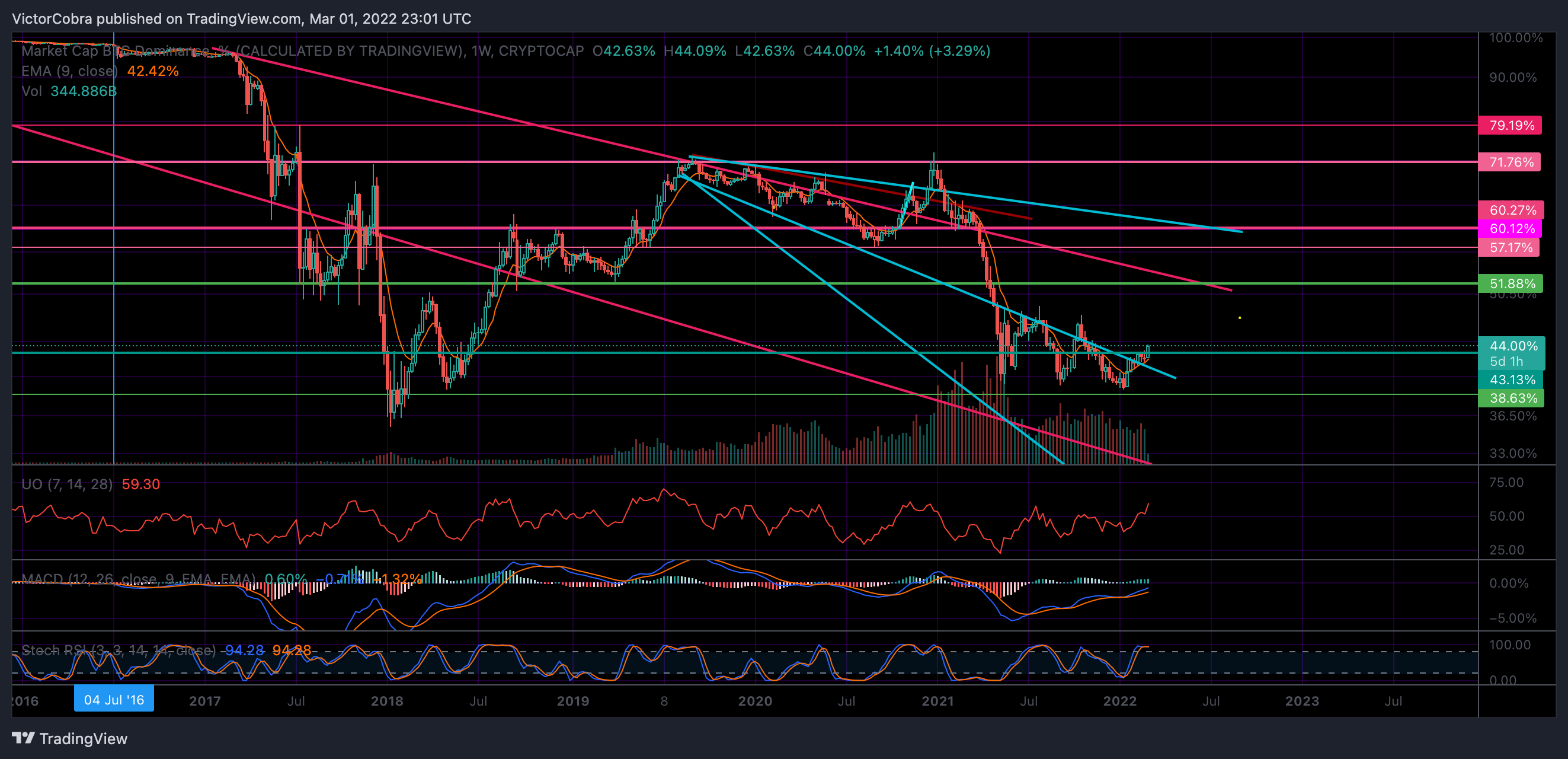Screen dimensions: 1568x759
Task: Click the UO (7, 14, 28) indicator label
Action: (x=67, y=484)
